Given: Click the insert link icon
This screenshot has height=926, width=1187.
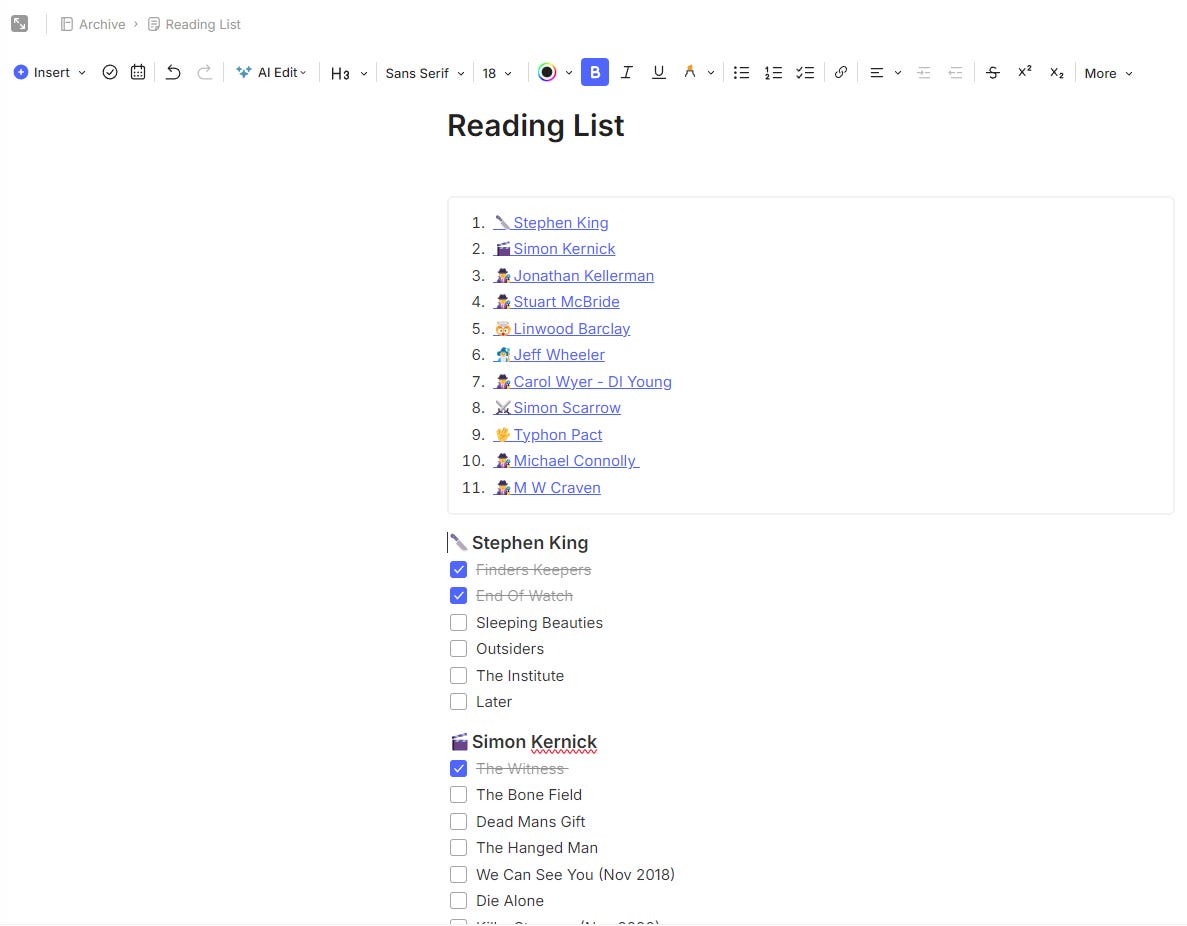Looking at the screenshot, I should point(840,73).
